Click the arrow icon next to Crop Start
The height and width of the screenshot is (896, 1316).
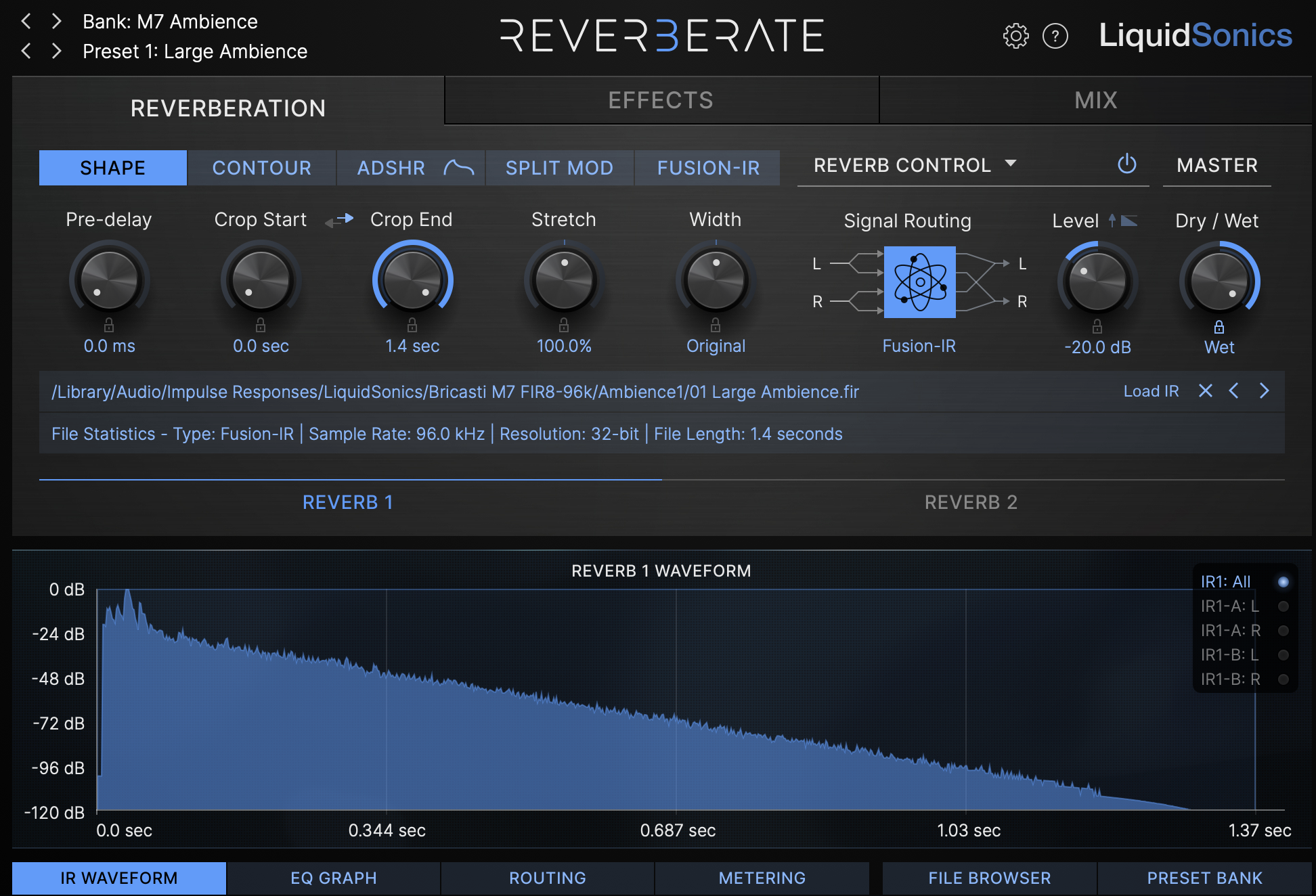click(x=339, y=220)
